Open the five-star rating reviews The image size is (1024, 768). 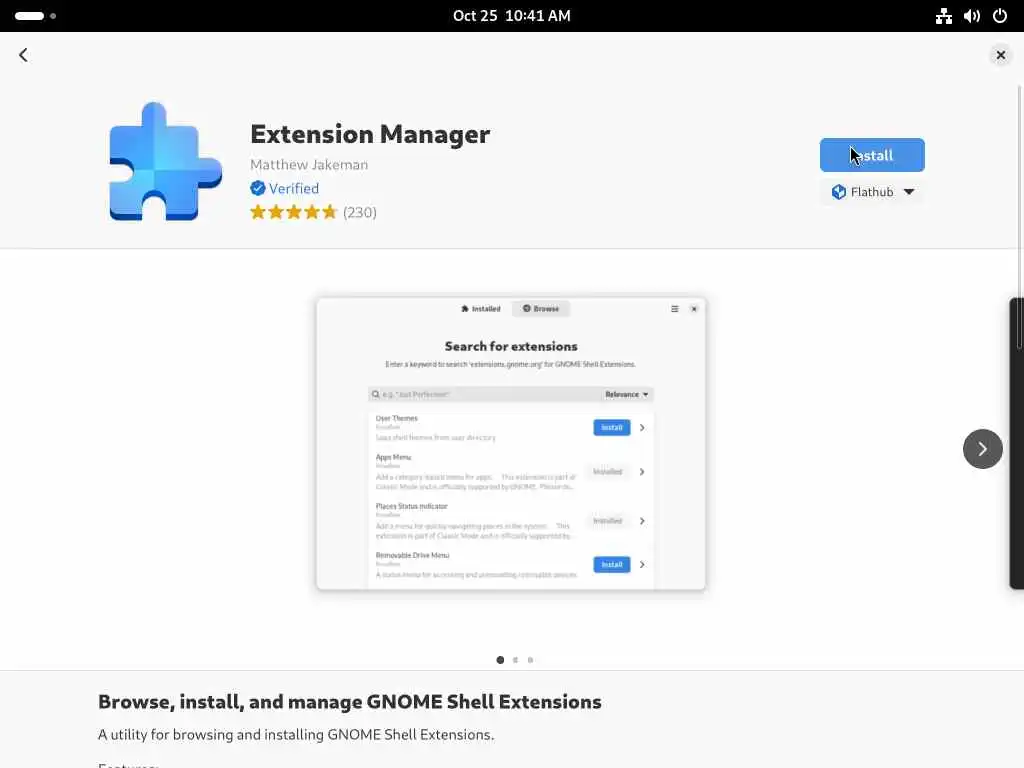(x=293, y=212)
